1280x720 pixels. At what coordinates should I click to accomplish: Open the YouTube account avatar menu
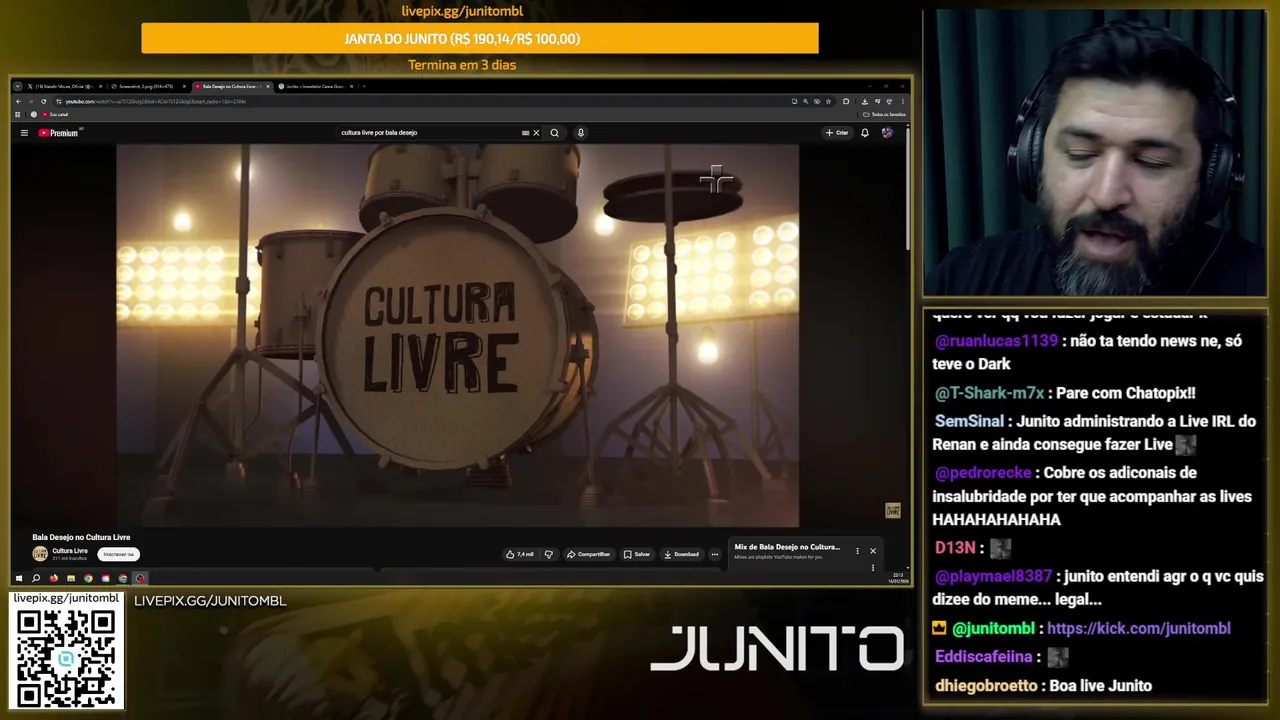(886, 132)
